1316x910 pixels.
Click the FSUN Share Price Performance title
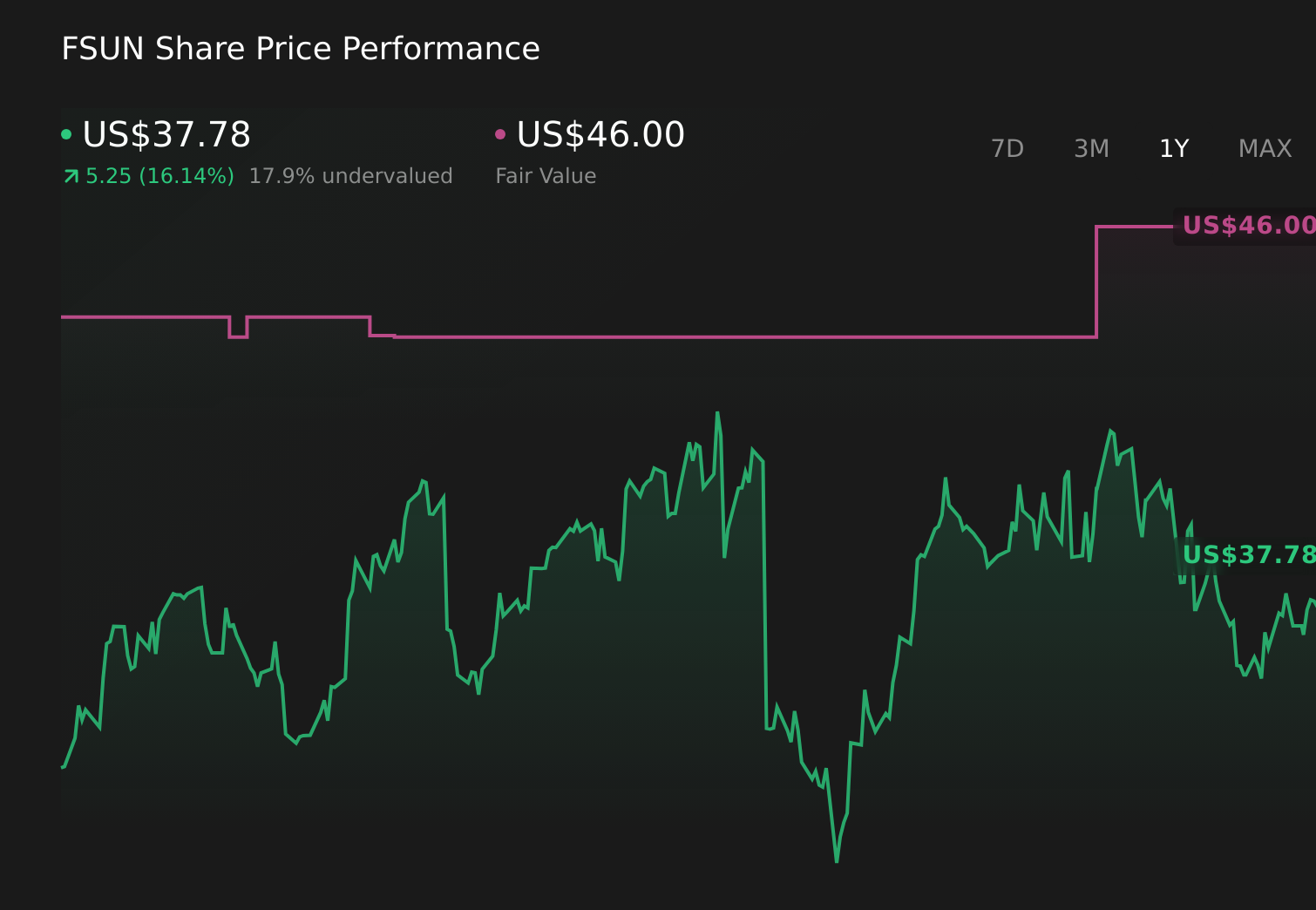300,49
